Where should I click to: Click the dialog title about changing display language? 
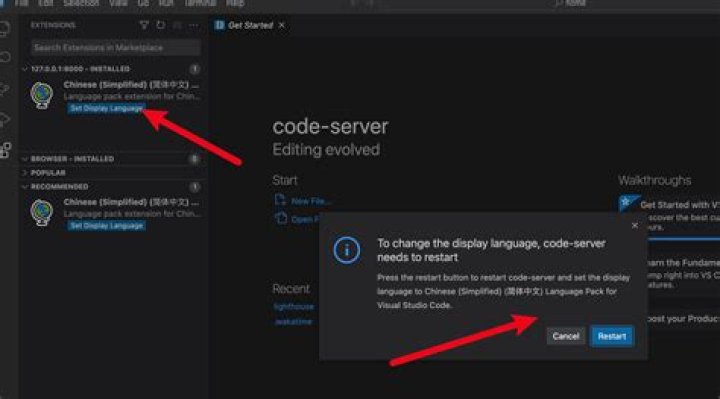tap(491, 250)
